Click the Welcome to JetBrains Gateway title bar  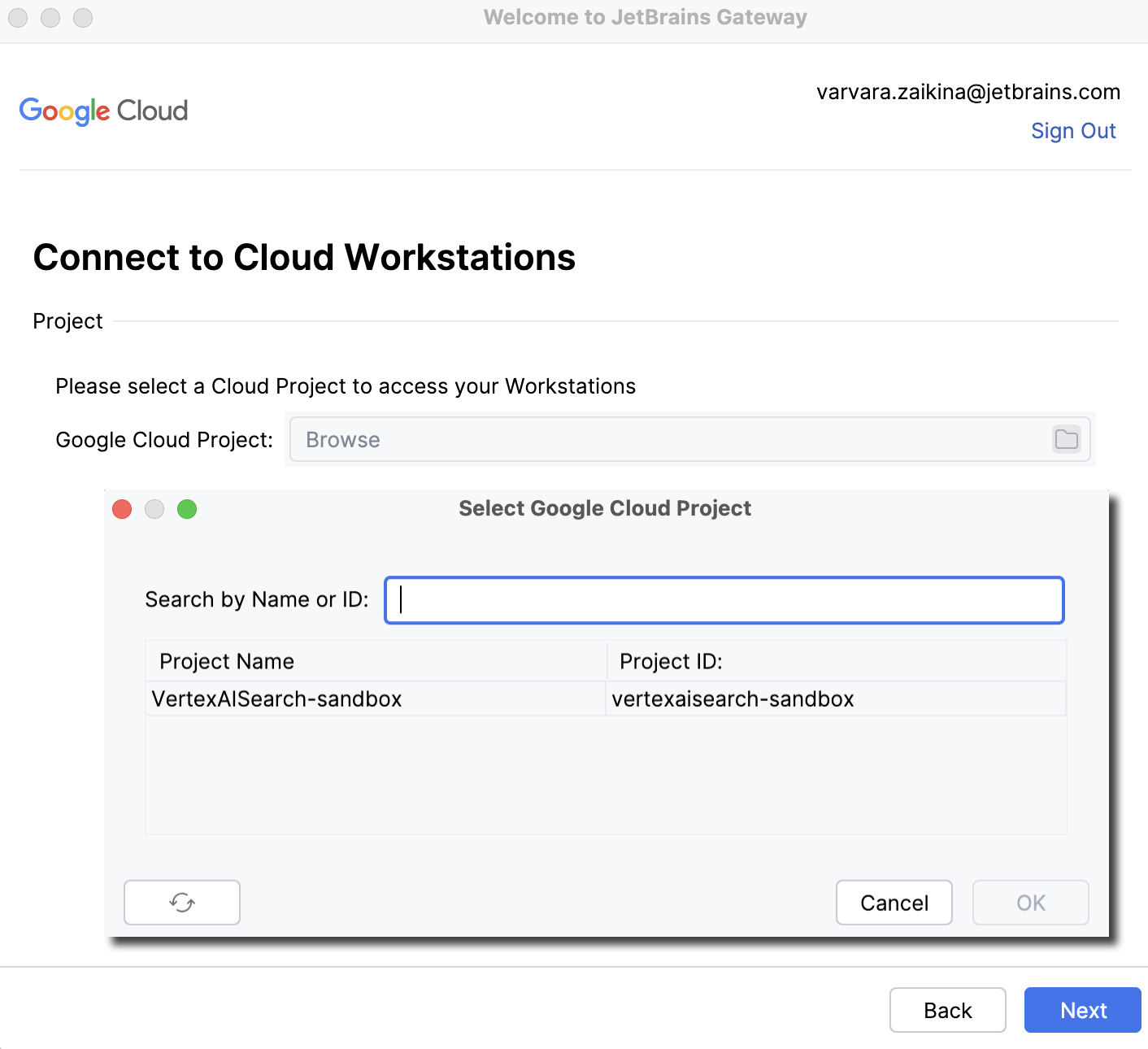(645, 17)
